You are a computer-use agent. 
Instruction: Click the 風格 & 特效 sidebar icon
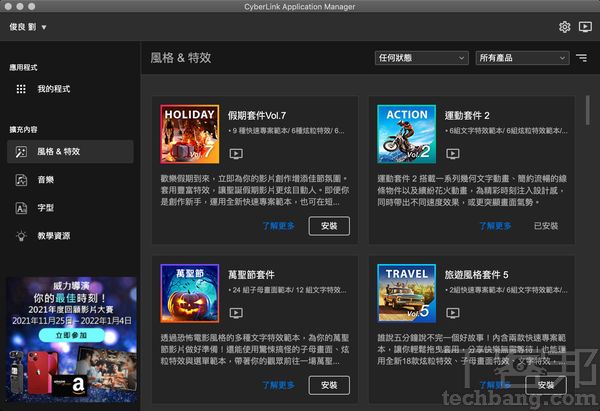click(21, 152)
